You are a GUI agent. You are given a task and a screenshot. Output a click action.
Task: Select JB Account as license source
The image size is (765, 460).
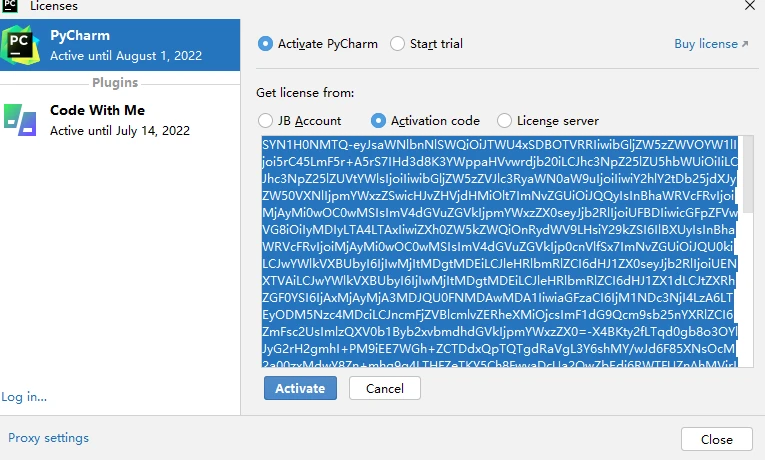265,121
